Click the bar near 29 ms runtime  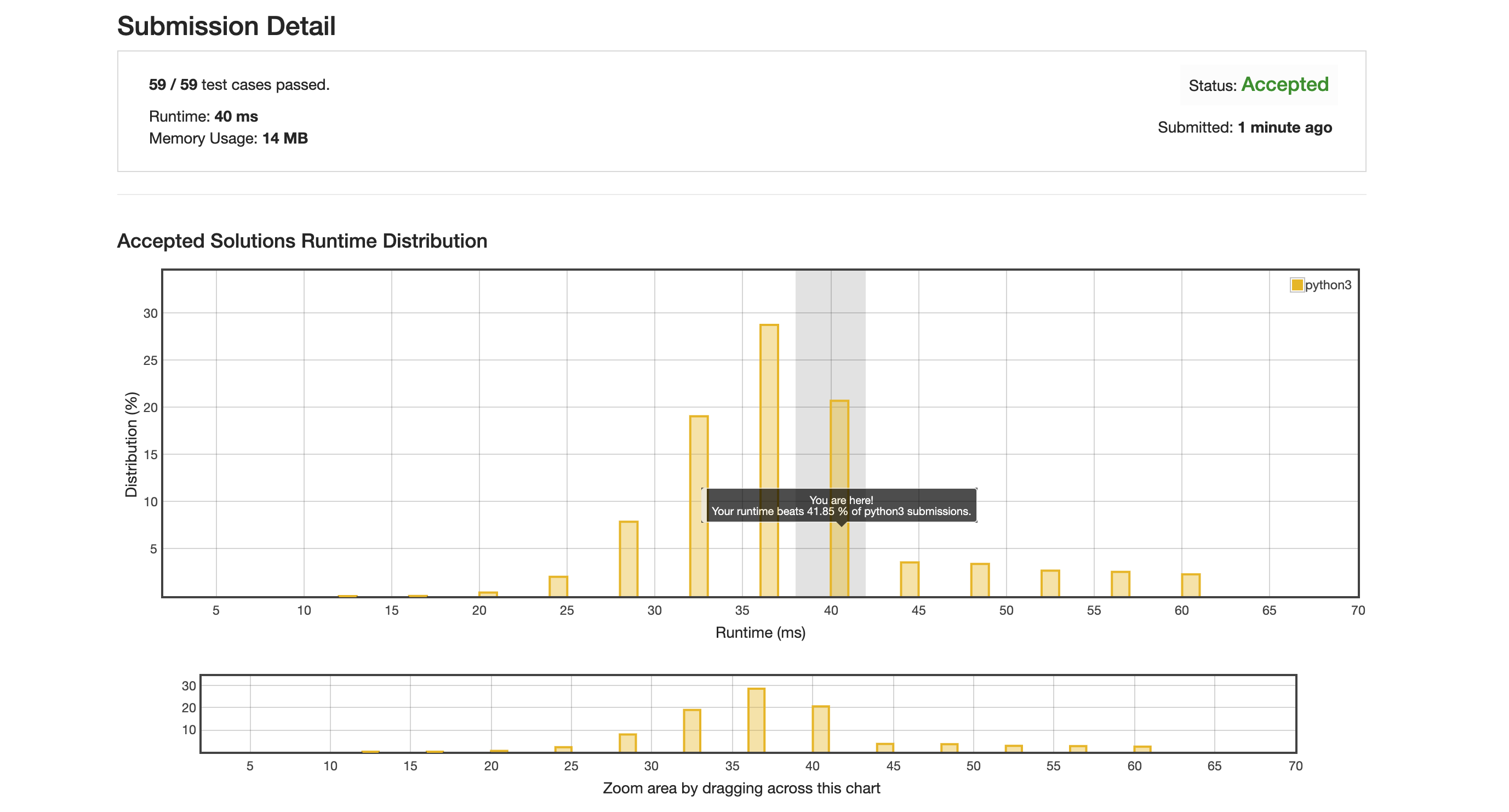(x=628, y=558)
